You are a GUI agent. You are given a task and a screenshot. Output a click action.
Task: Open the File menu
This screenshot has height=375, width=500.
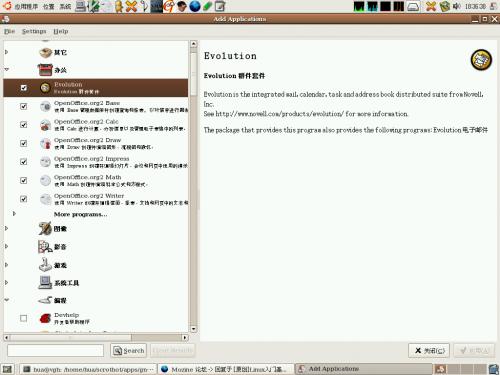(x=9, y=31)
